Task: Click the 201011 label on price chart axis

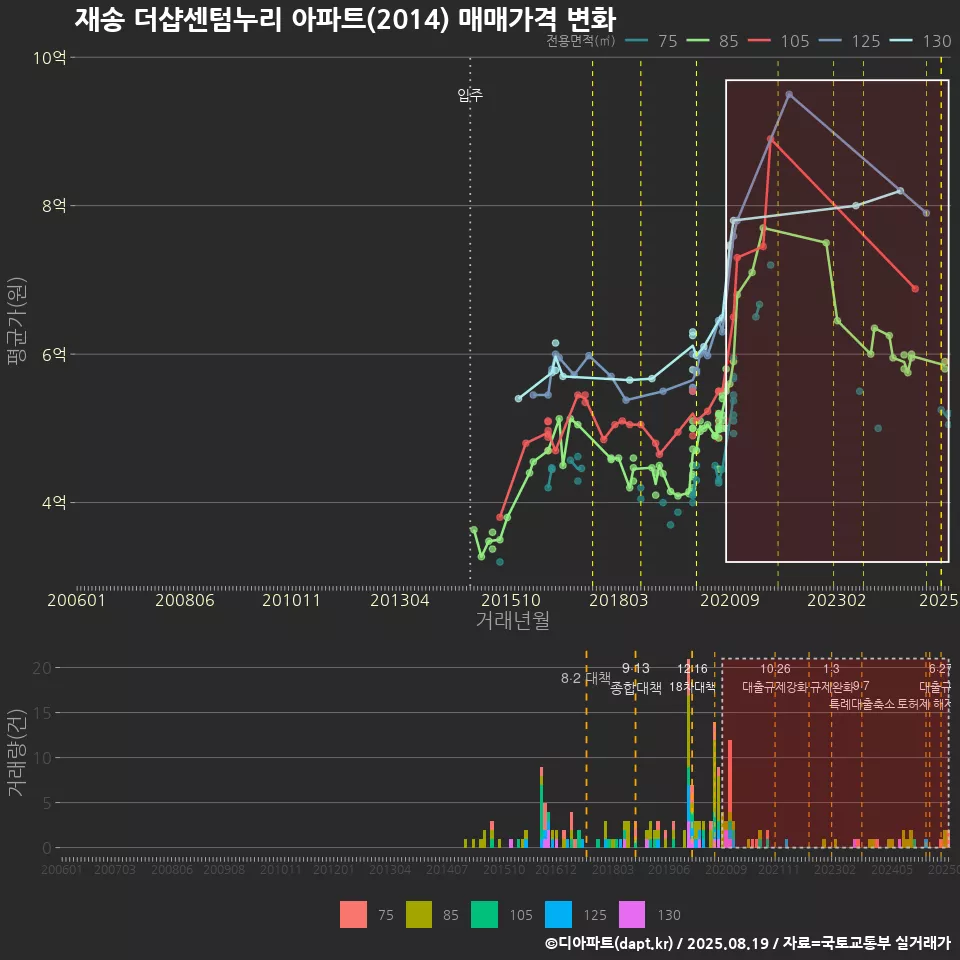Action: click(x=291, y=600)
